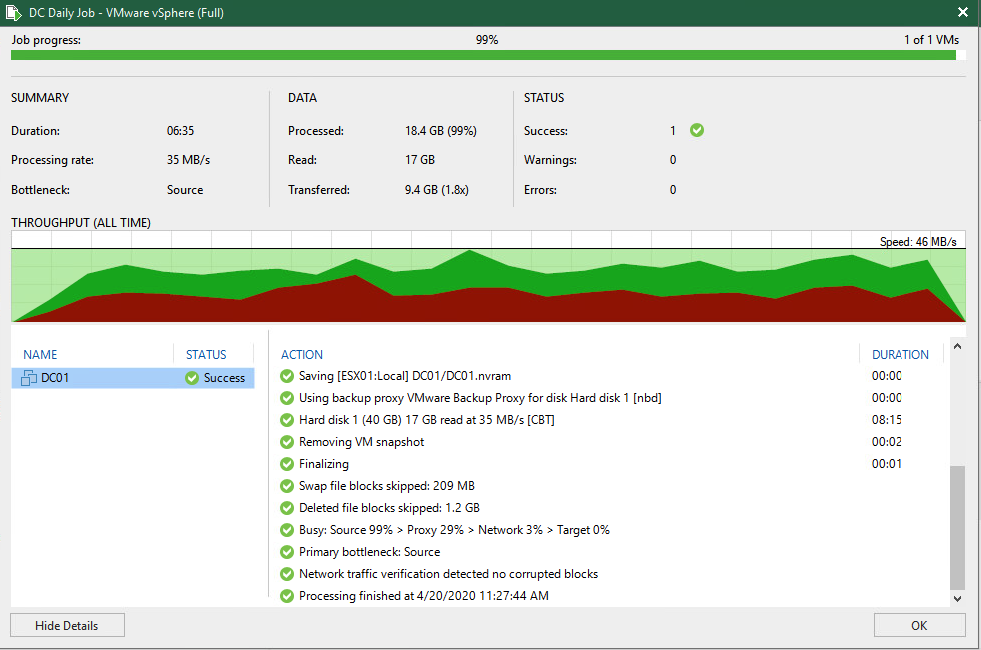Select 'Busy: Source 99% > Proxy 29%' entry

(454, 530)
